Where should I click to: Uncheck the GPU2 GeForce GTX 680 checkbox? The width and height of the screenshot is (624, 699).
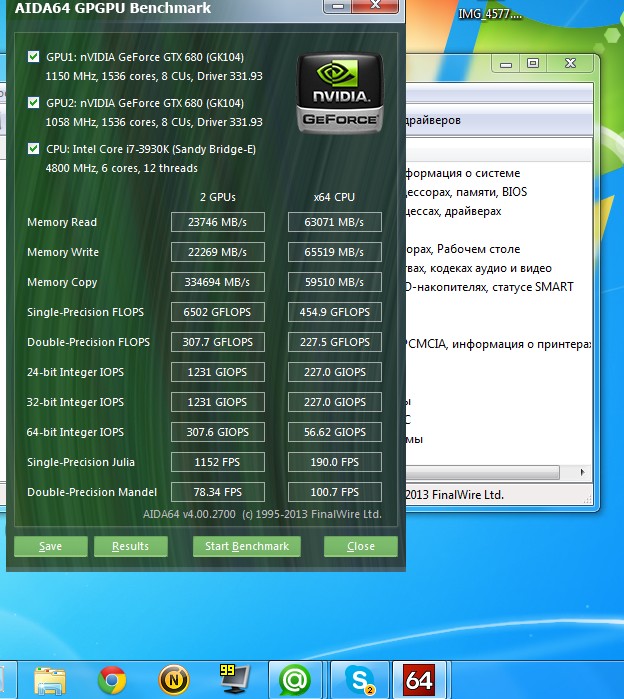[x=34, y=103]
